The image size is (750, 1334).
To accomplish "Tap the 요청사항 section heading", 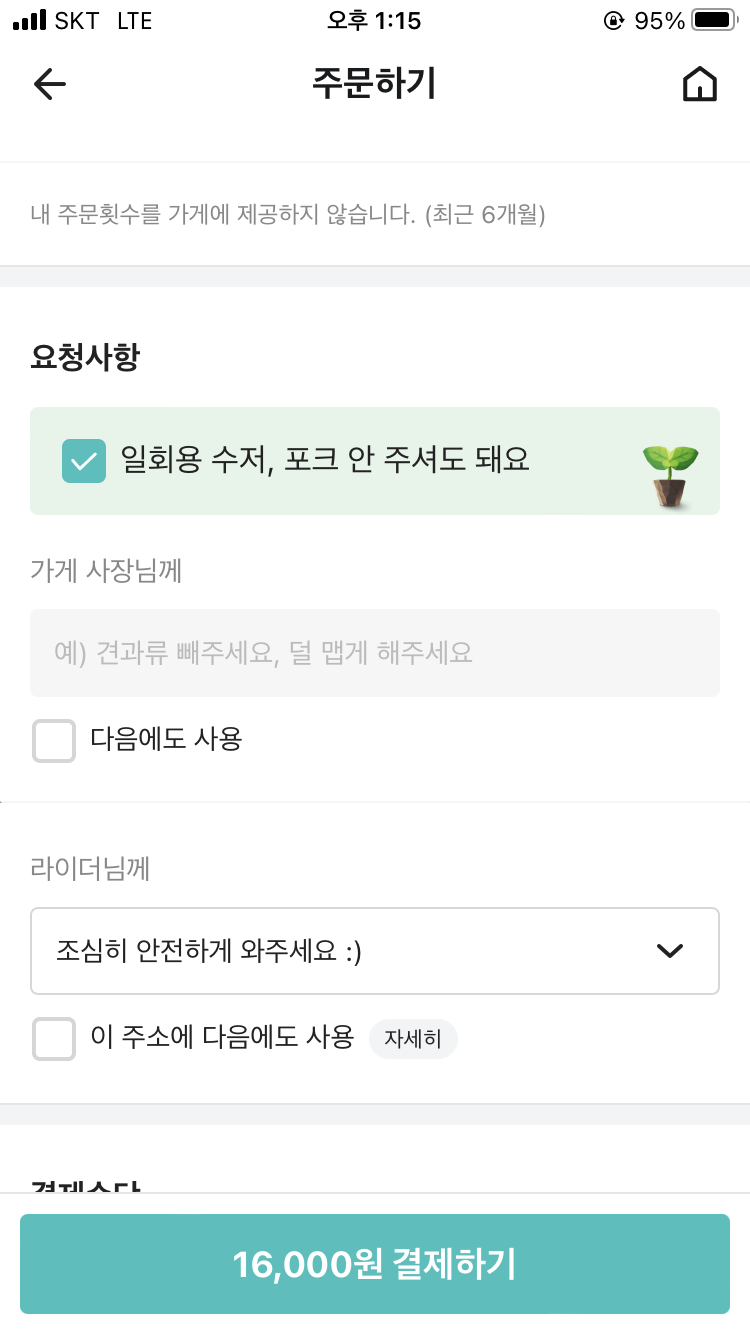I will click(85, 357).
